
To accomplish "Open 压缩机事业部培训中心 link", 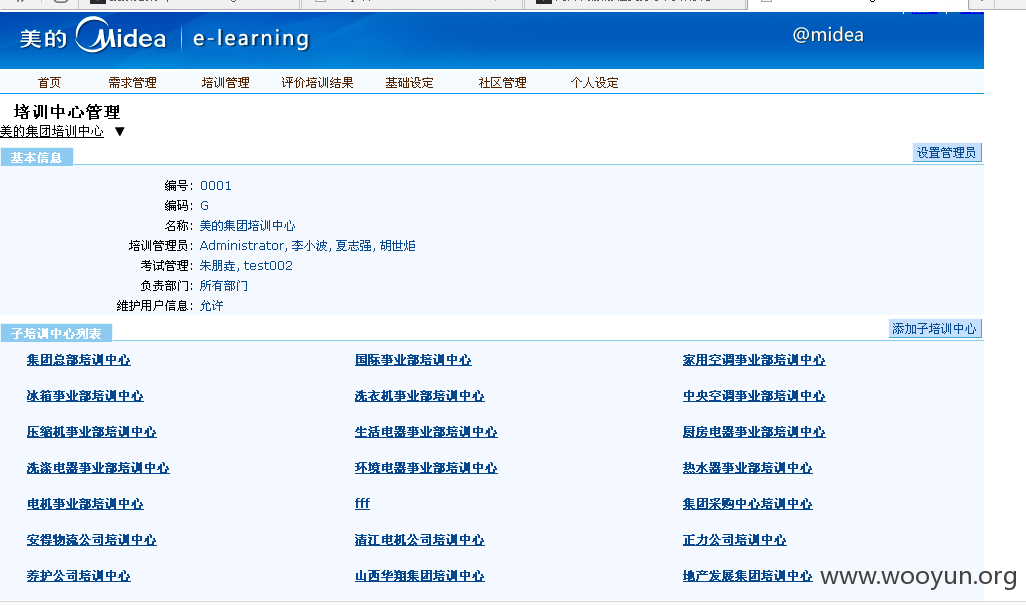I will pos(92,432).
